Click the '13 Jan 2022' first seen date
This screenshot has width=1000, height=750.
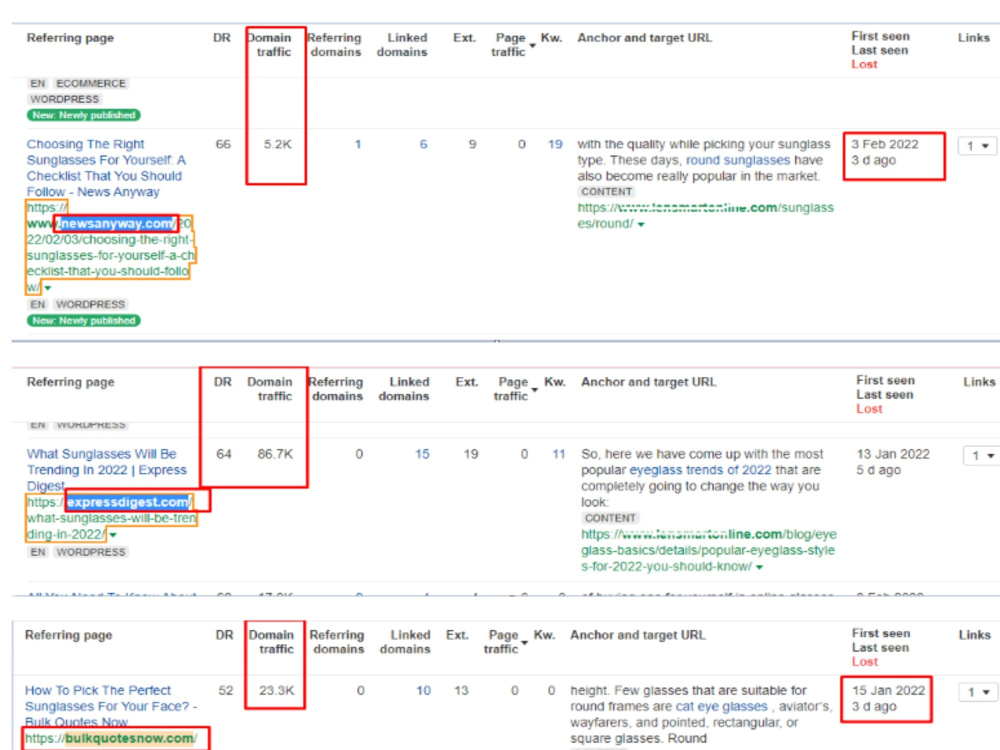[x=893, y=454]
